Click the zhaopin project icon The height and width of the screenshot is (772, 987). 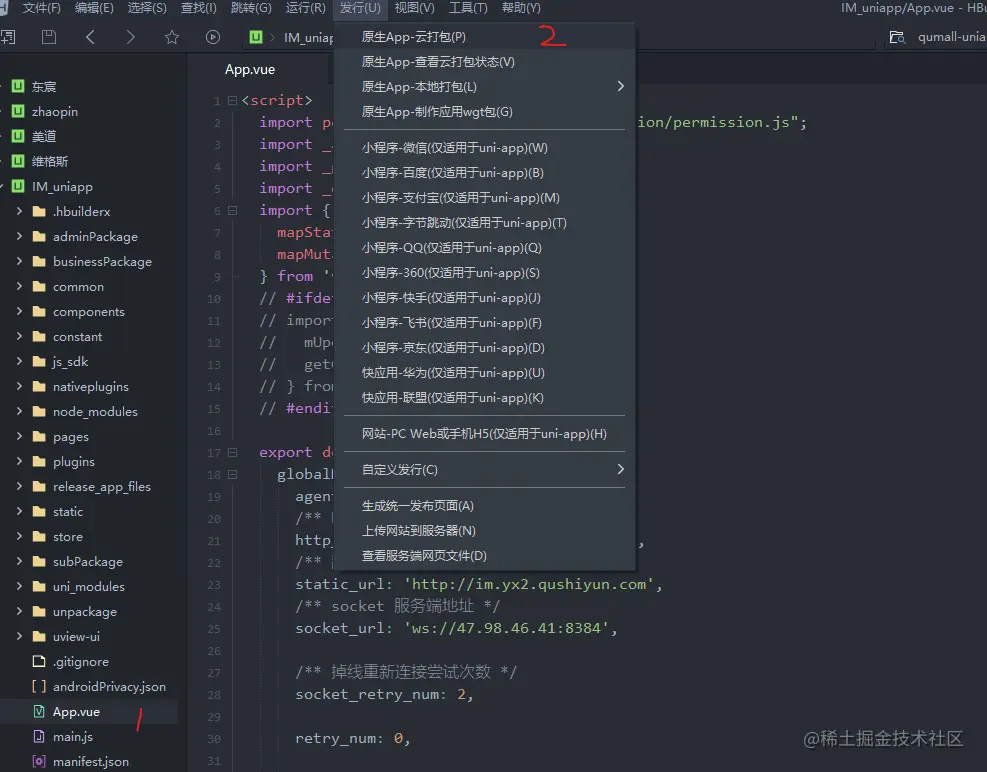[18, 111]
